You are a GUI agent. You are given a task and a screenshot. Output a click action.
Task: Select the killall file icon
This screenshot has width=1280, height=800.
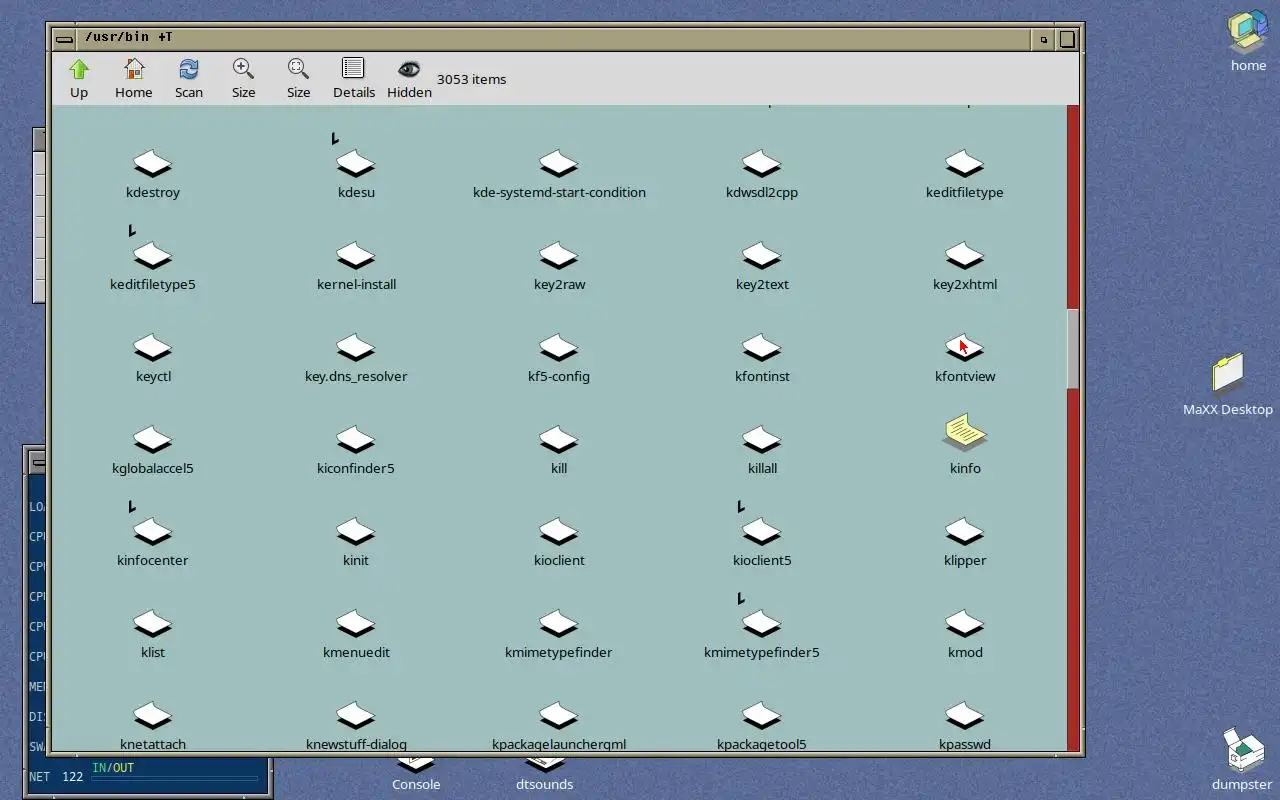(x=762, y=440)
